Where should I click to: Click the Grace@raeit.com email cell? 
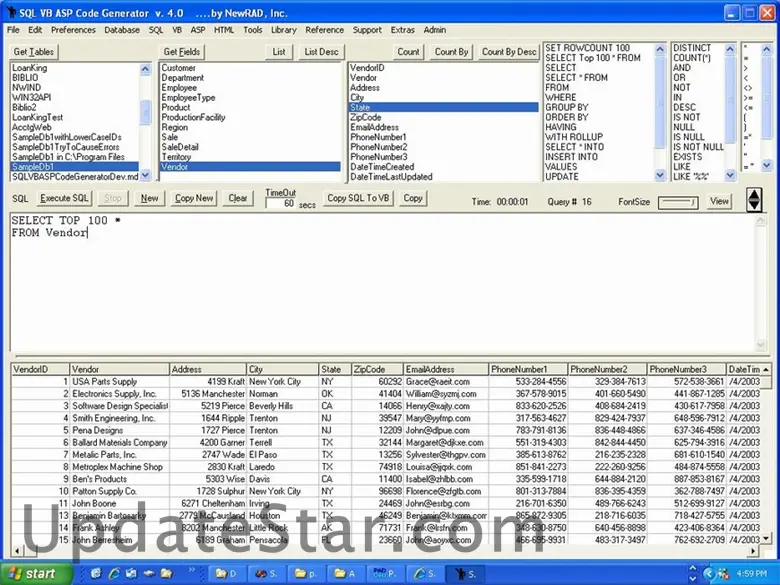pos(446,382)
